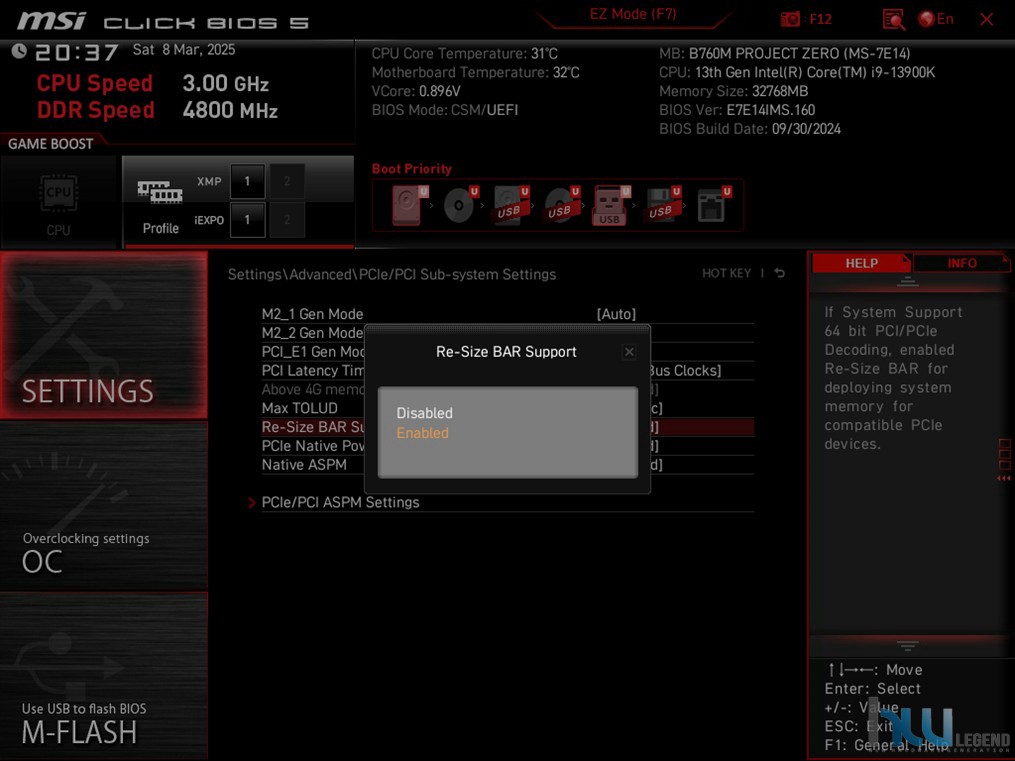This screenshot has width=1015, height=761.
Task: Click the HOT KEY button
Action: (x=726, y=274)
